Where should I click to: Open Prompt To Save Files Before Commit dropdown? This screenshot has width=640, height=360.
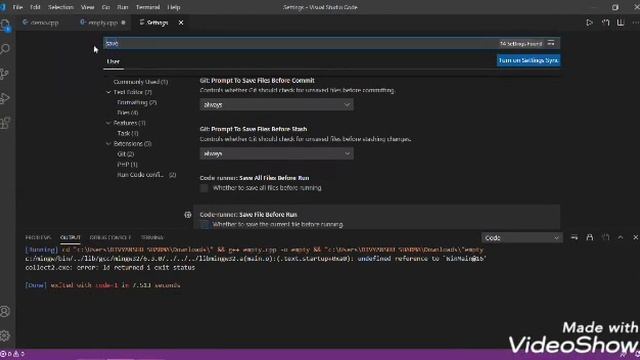(276, 104)
